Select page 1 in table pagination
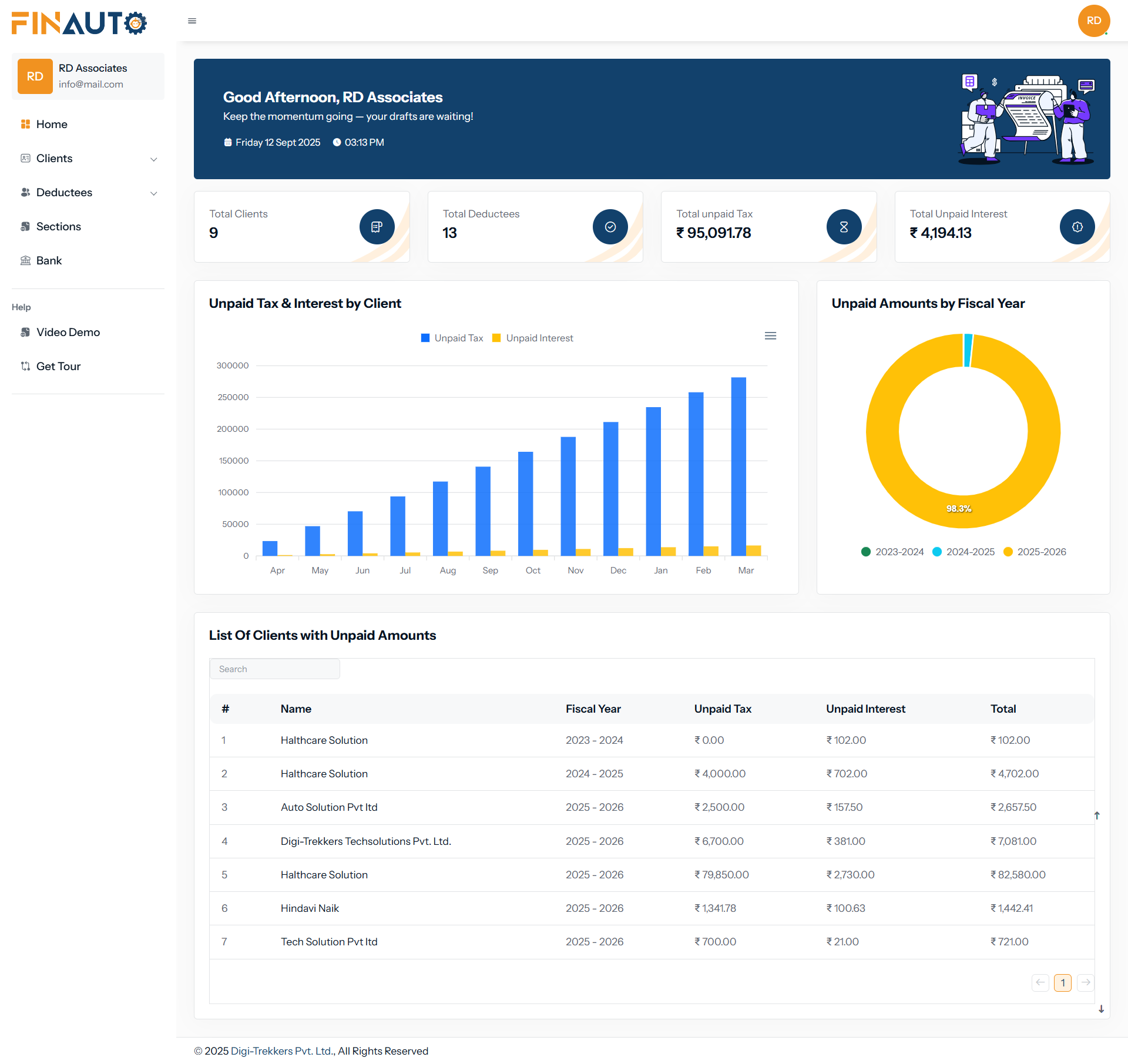 (x=1063, y=982)
